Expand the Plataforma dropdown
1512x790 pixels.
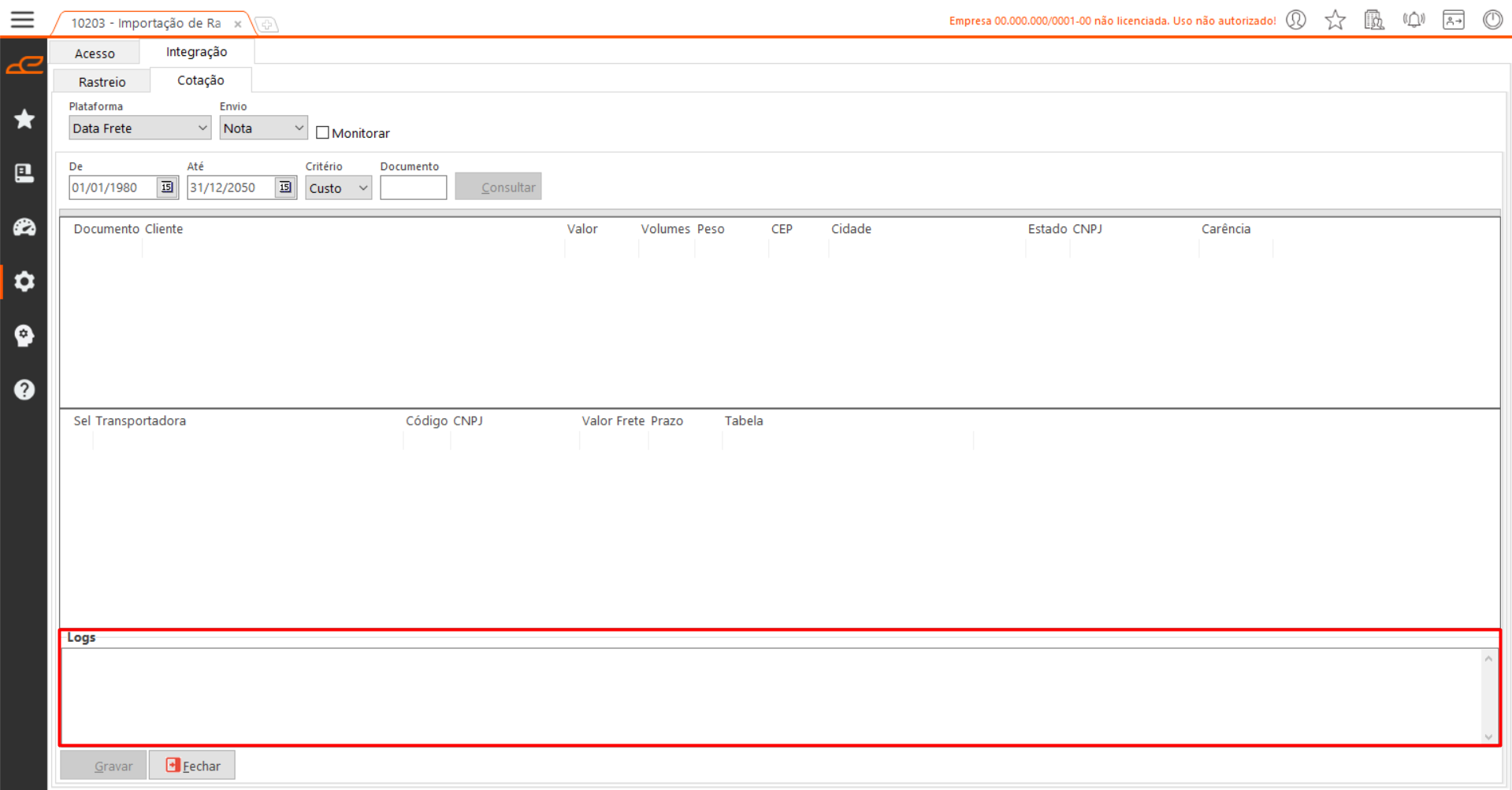click(x=202, y=128)
